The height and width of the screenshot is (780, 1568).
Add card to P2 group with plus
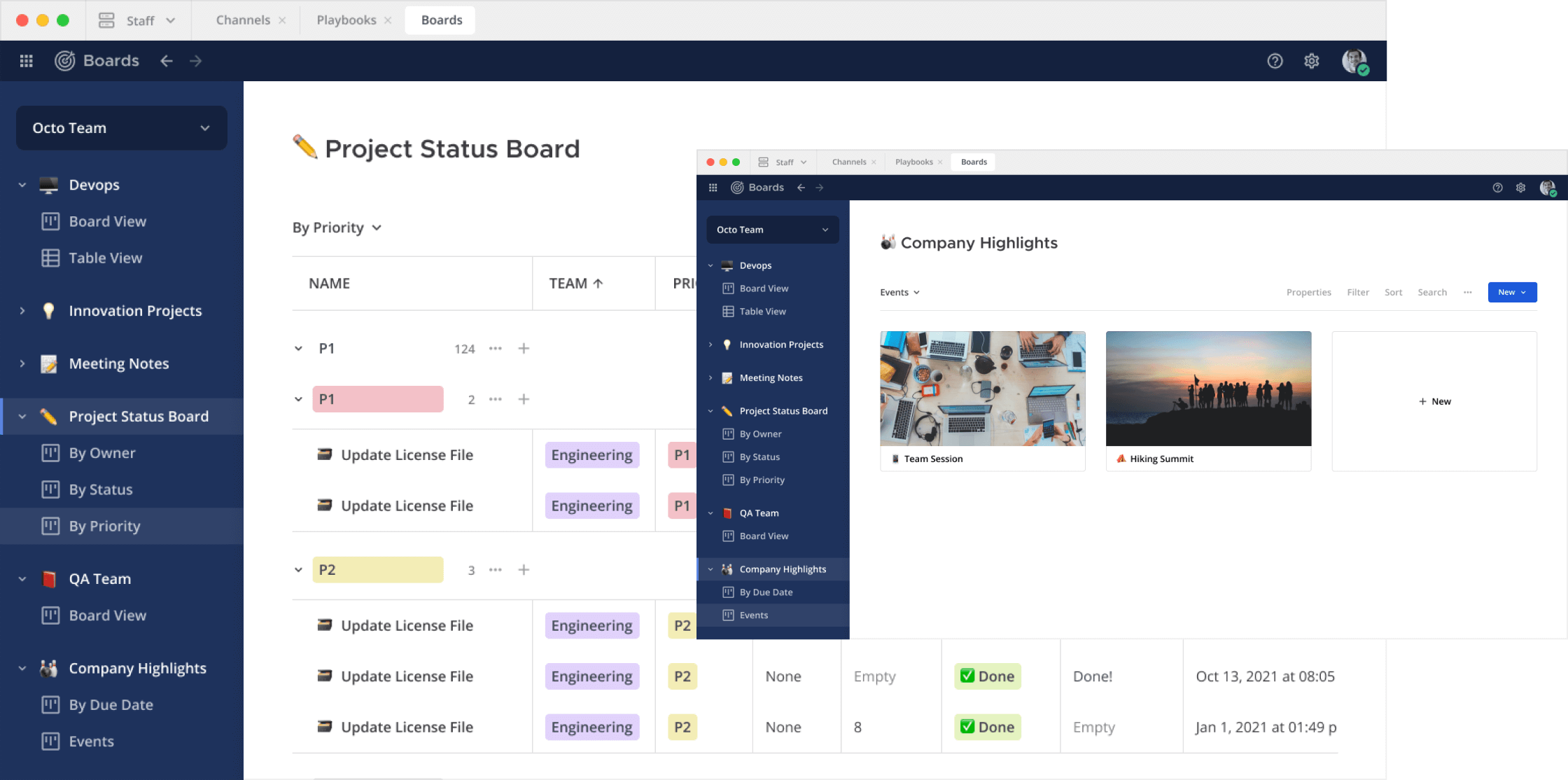pos(524,570)
